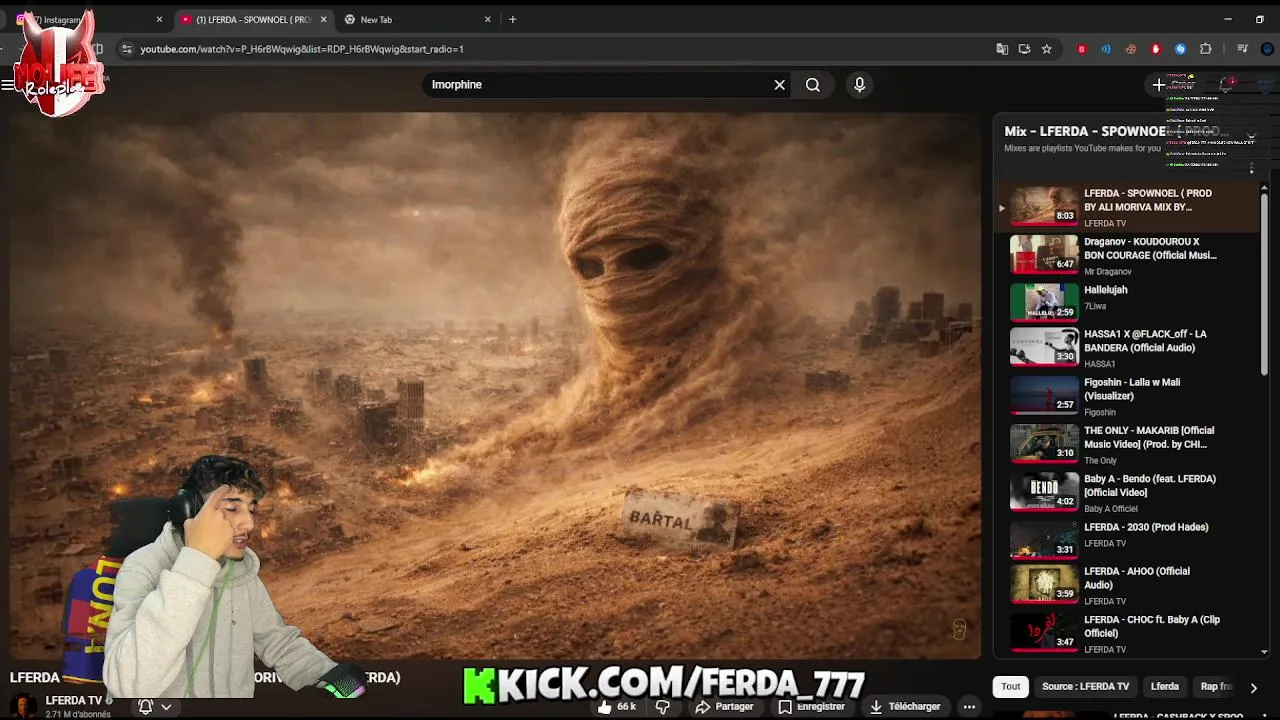Collapse the Mix playlist panel chevron
Image resolution: width=1280 pixels, height=720 pixels.
(x=1251, y=135)
